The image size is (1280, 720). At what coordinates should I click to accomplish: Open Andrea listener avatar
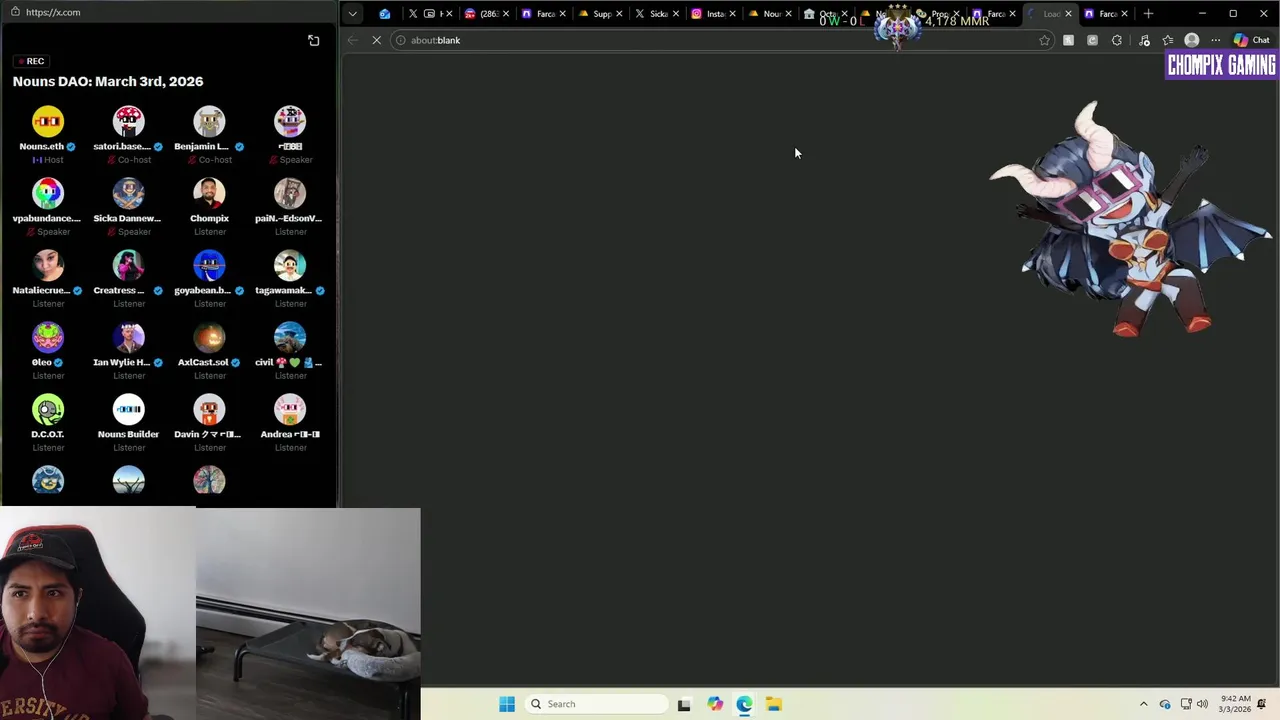tap(290, 409)
